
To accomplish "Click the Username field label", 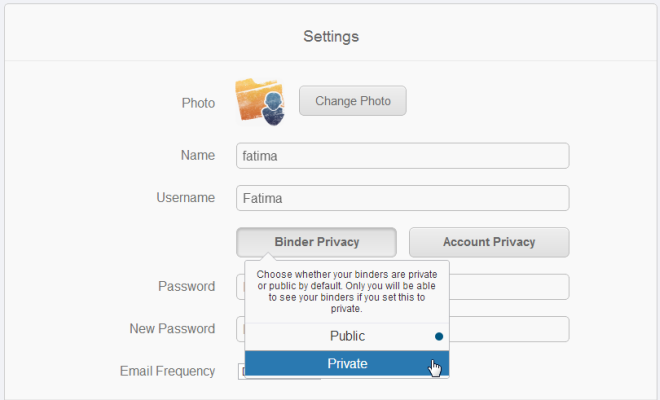I will tap(186, 197).
